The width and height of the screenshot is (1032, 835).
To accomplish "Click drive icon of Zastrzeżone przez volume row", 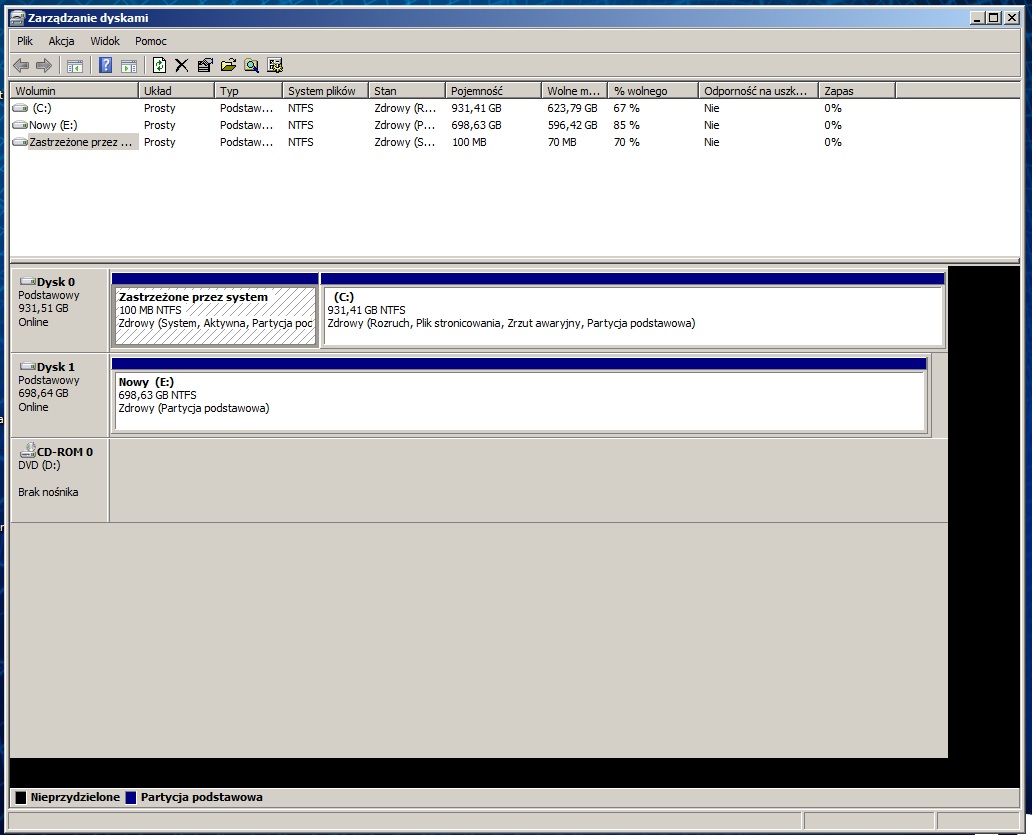I will 20,142.
